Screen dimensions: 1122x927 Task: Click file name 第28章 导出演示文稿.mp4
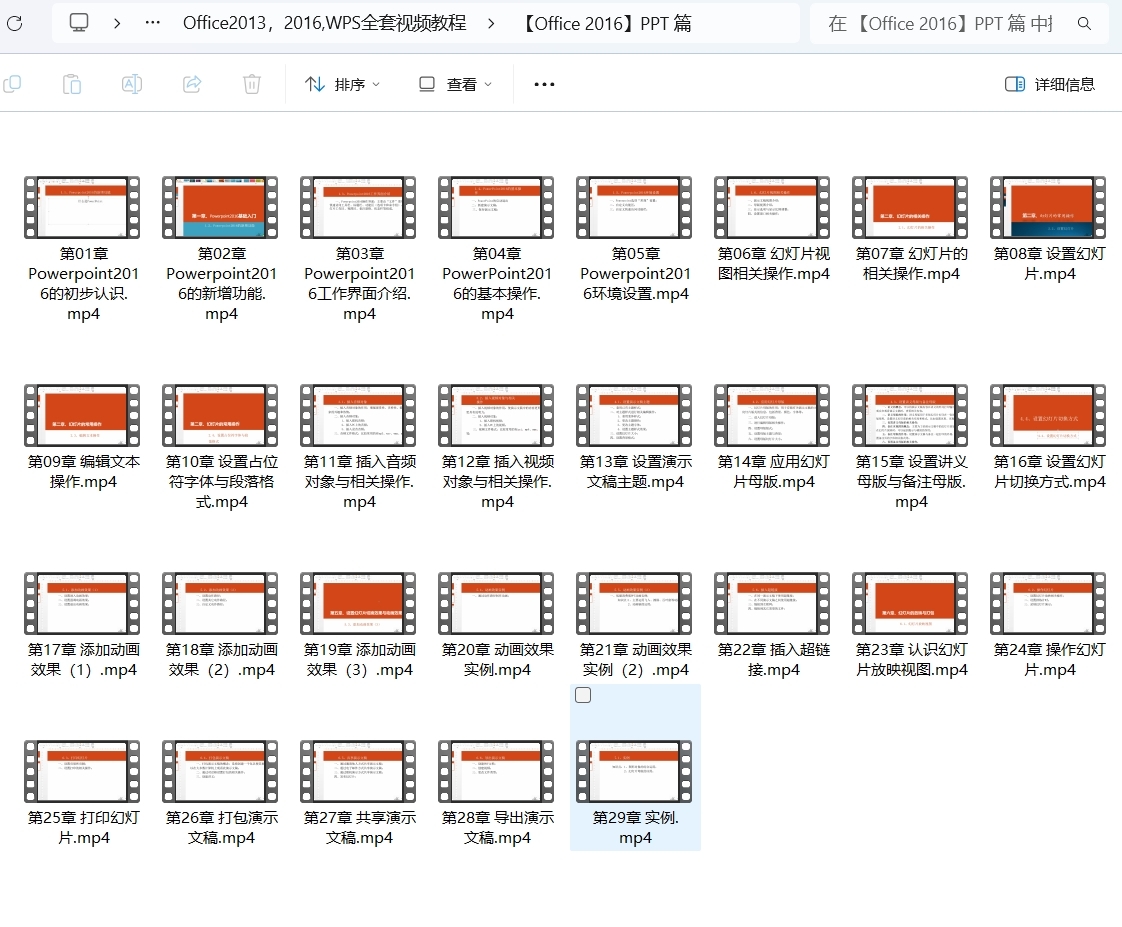coord(497,827)
